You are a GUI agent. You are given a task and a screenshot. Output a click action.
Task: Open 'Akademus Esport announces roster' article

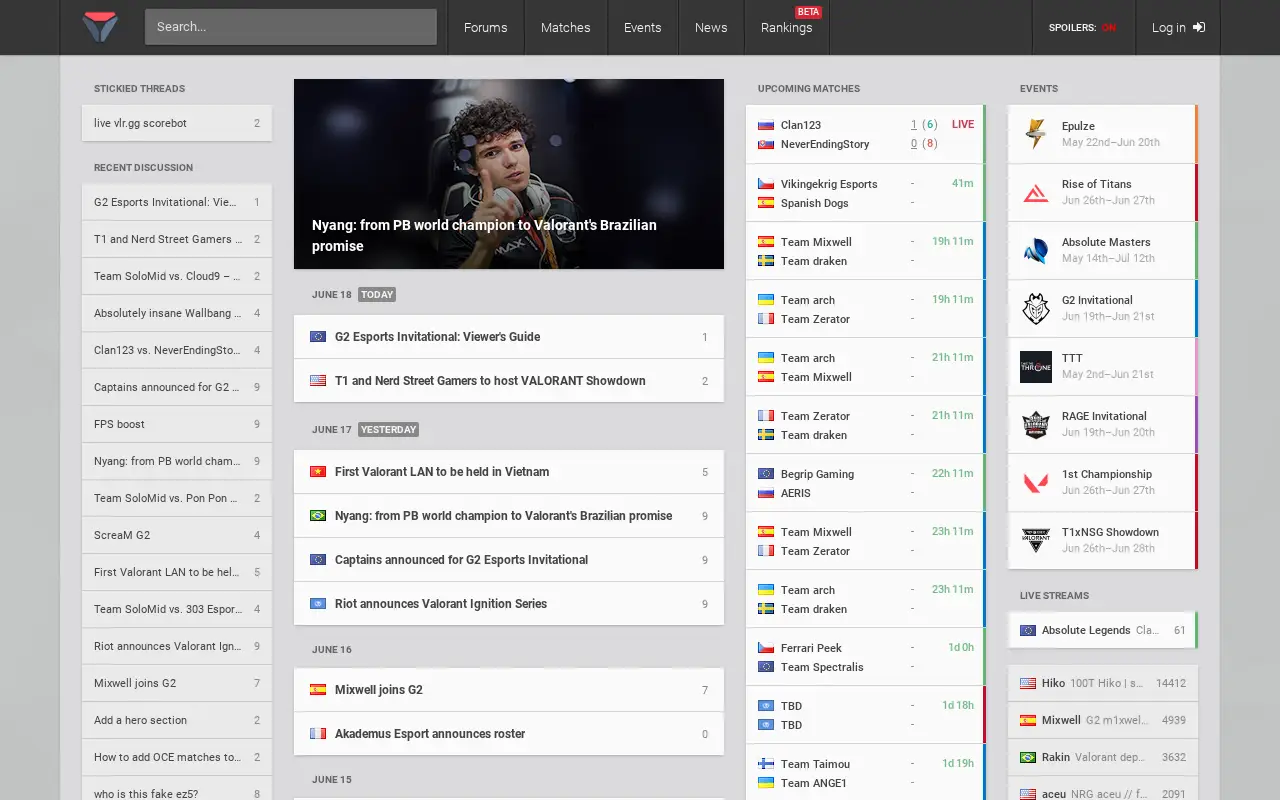tap(509, 734)
